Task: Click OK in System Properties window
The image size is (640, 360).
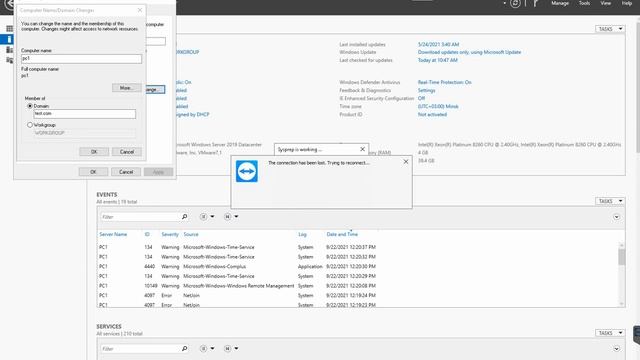Action: coord(93,172)
